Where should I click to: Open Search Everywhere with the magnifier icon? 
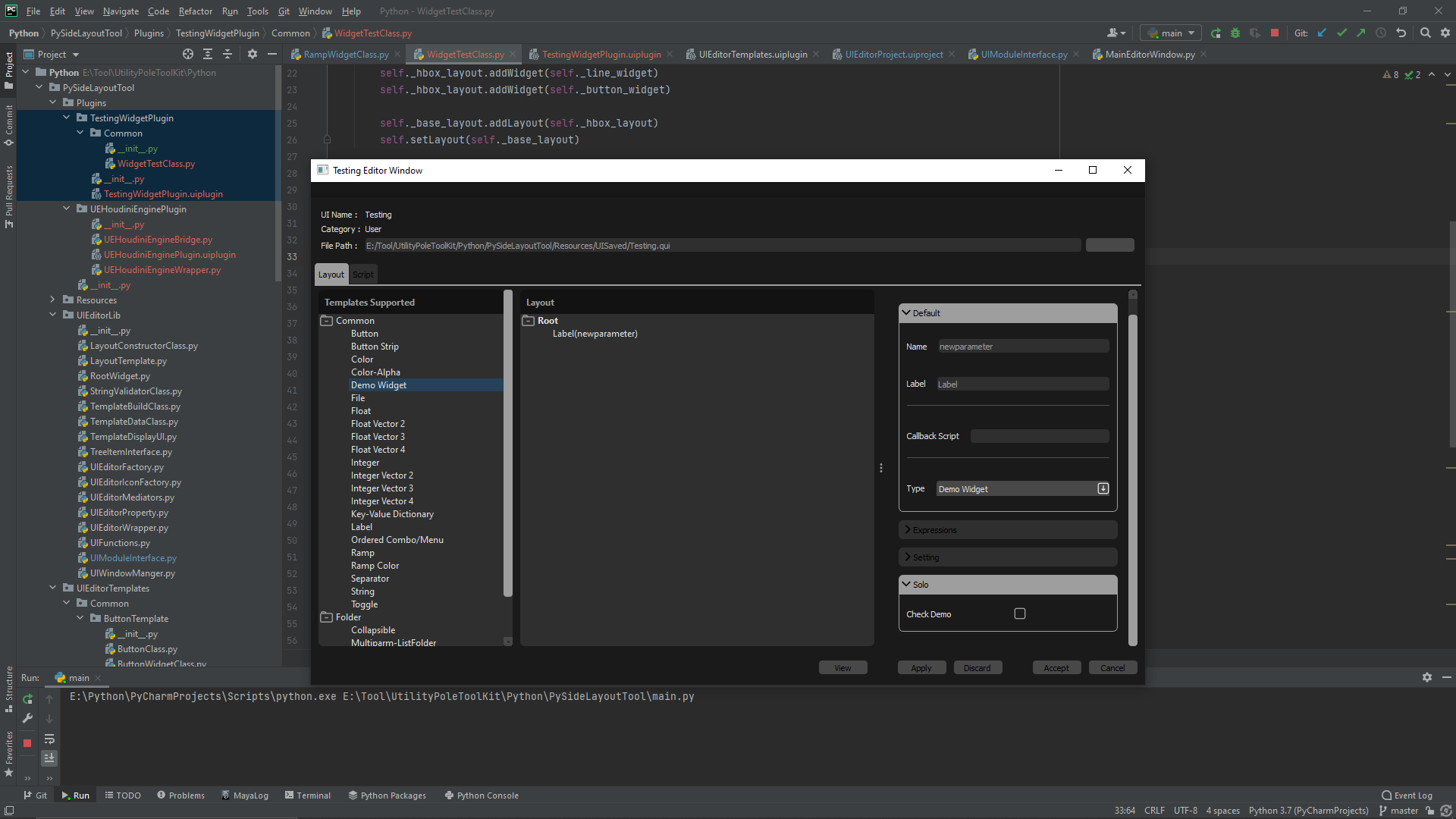click(1425, 33)
